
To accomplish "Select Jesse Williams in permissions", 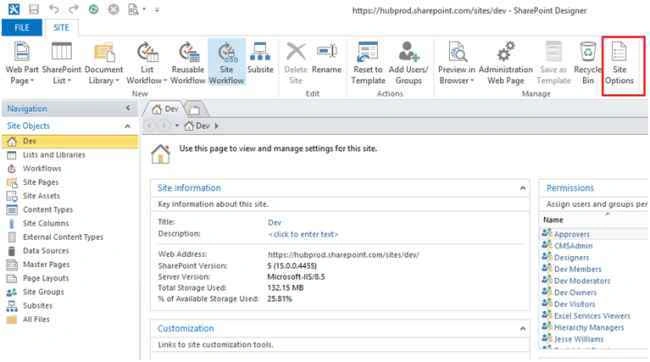I will click(579, 339).
